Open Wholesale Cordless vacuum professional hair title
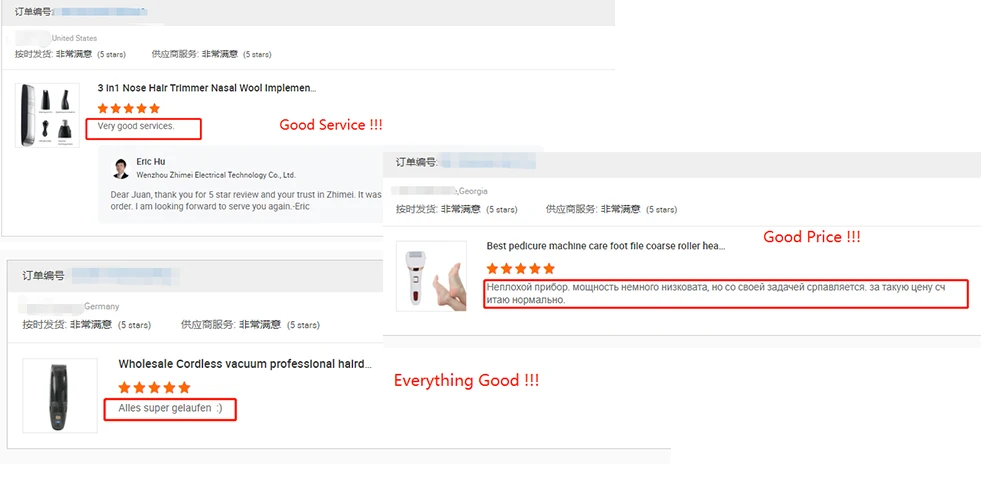Viewport: 1000px width, 500px height. 245,364
